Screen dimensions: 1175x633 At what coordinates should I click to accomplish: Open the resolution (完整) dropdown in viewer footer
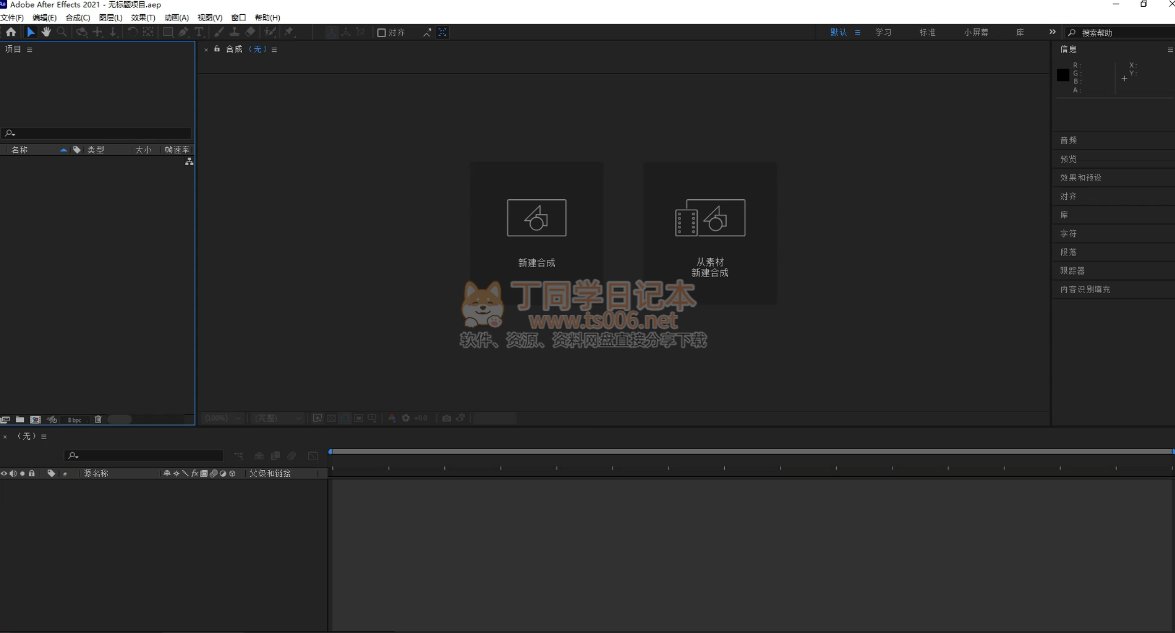[x=277, y=418]
